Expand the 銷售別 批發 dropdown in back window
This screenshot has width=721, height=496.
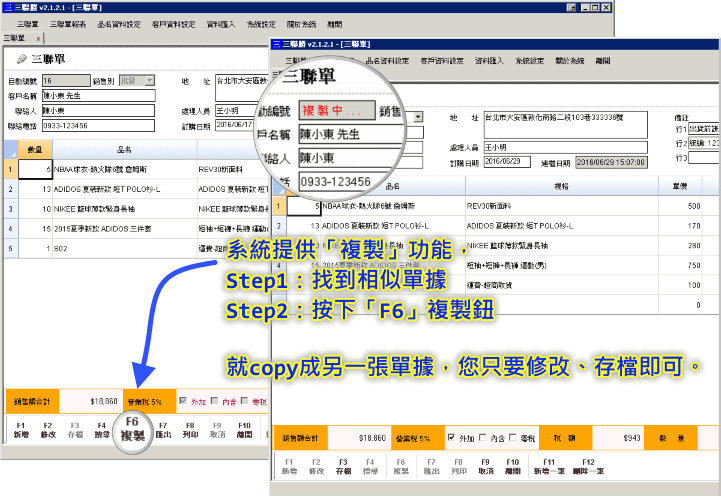tap(149, 81)
